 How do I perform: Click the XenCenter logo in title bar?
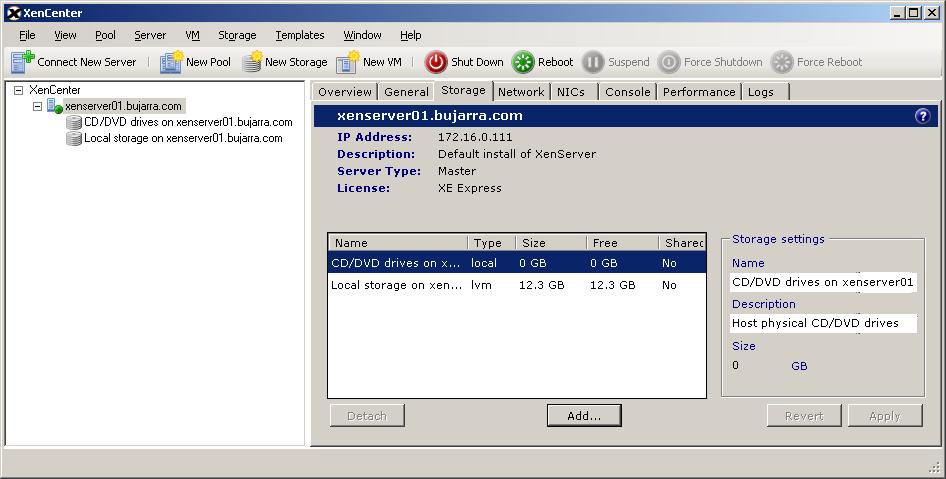13,13
